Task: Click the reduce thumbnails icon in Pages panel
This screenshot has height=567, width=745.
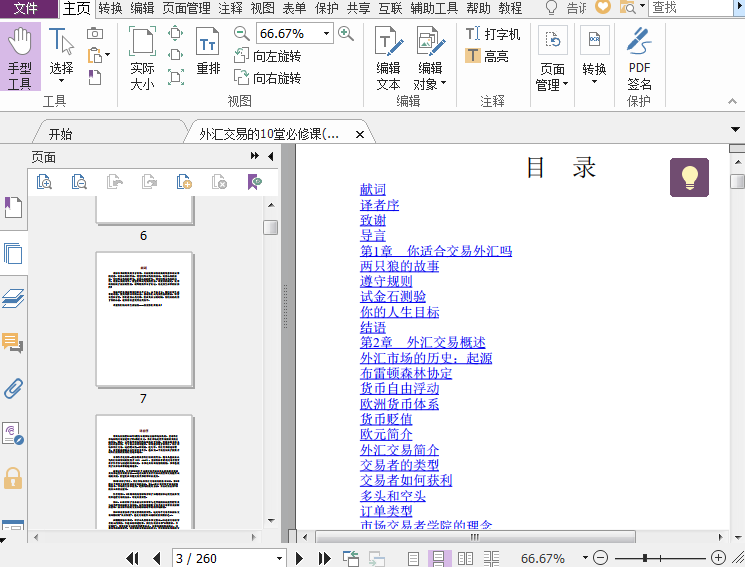Action: click(79, 182)
